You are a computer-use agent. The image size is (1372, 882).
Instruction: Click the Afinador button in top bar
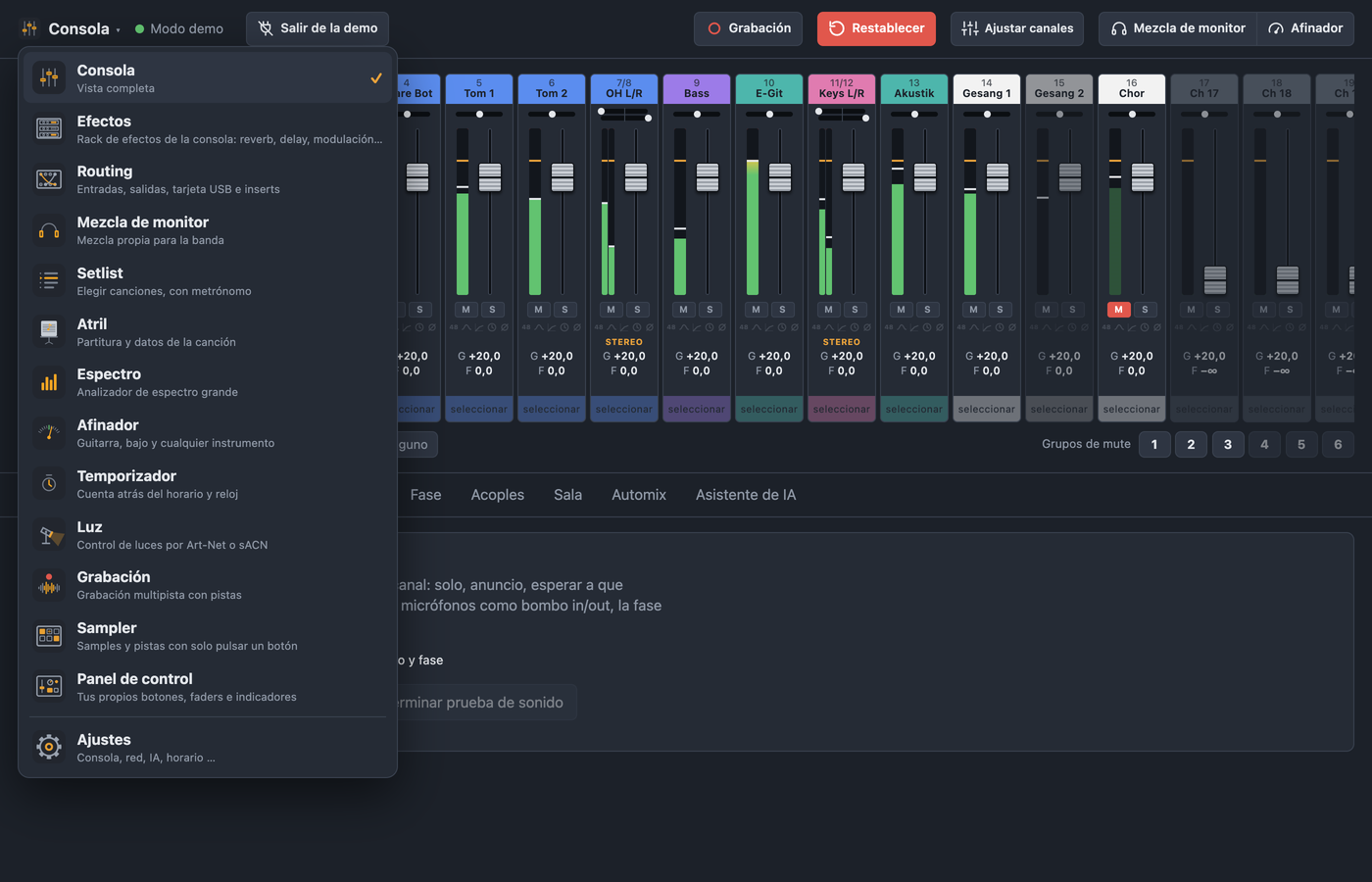click(1305, 28)
